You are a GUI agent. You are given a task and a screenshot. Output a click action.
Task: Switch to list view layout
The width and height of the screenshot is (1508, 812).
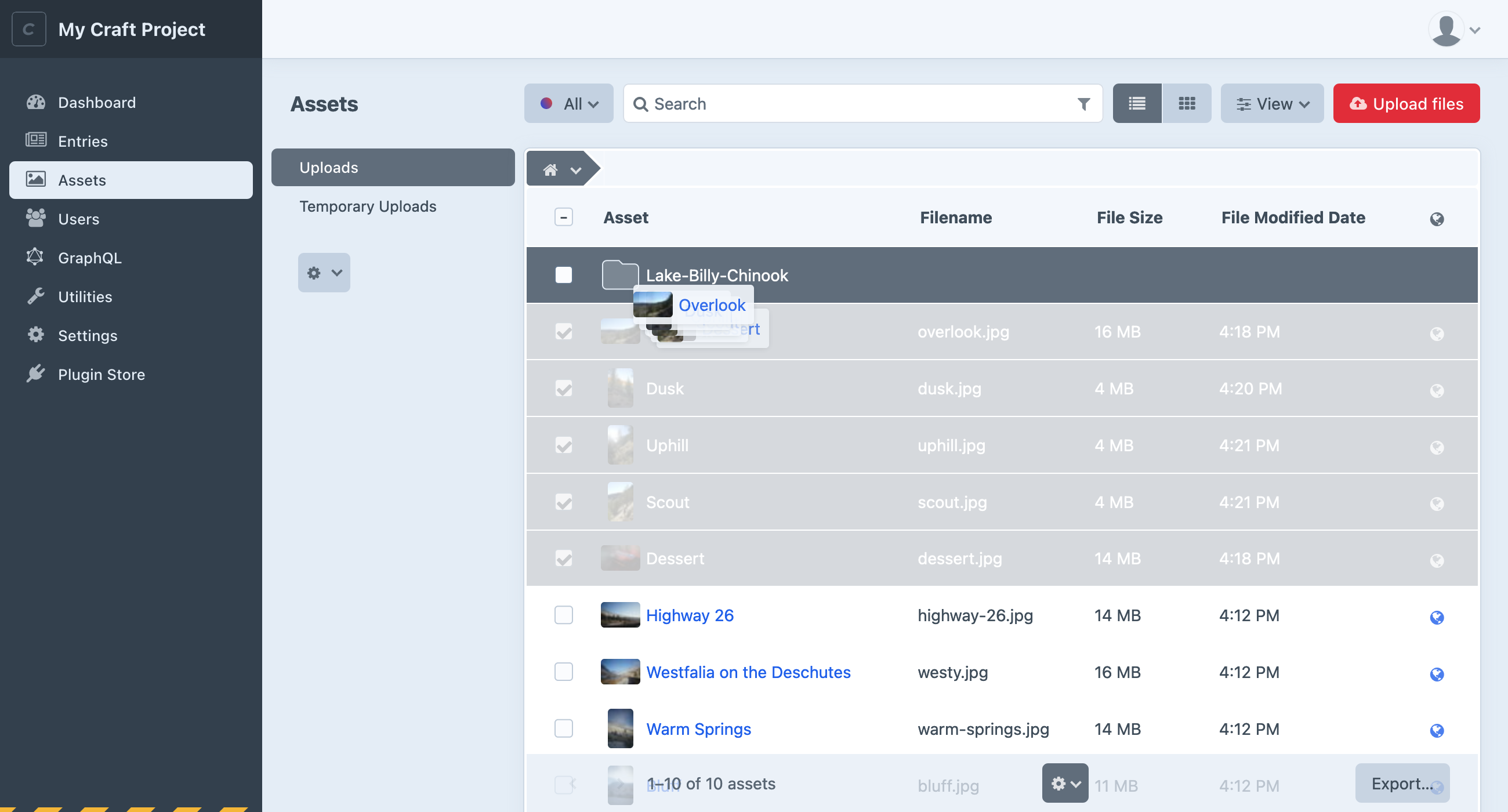[1136, 103]
